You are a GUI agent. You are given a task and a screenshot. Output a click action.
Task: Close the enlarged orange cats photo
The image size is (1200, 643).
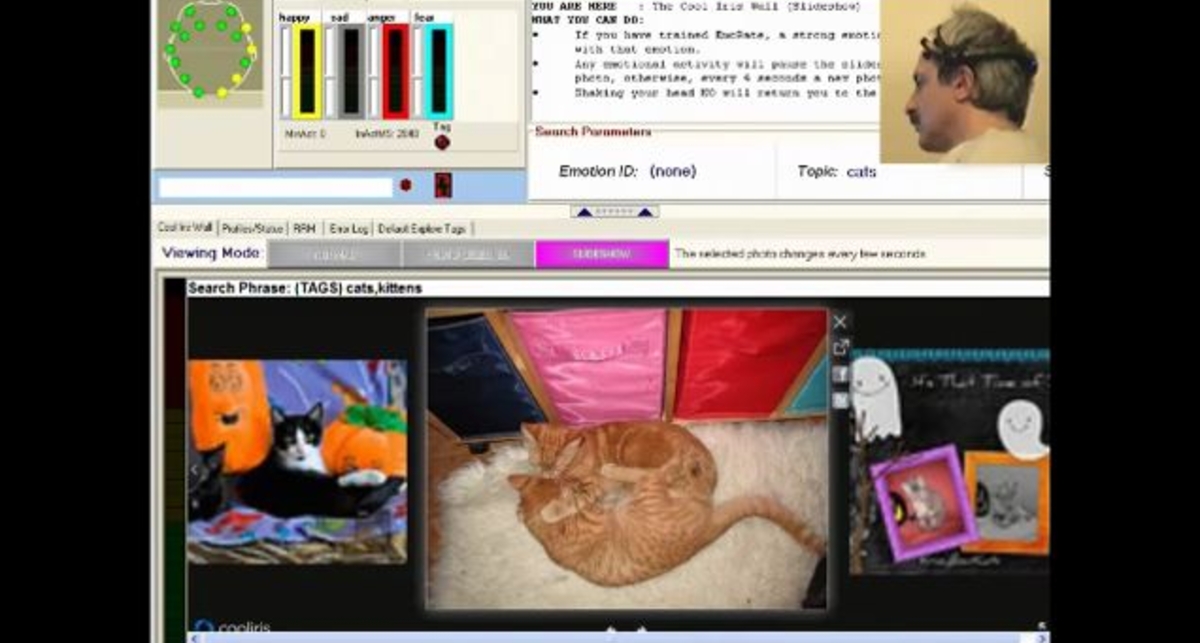point(840,322)
